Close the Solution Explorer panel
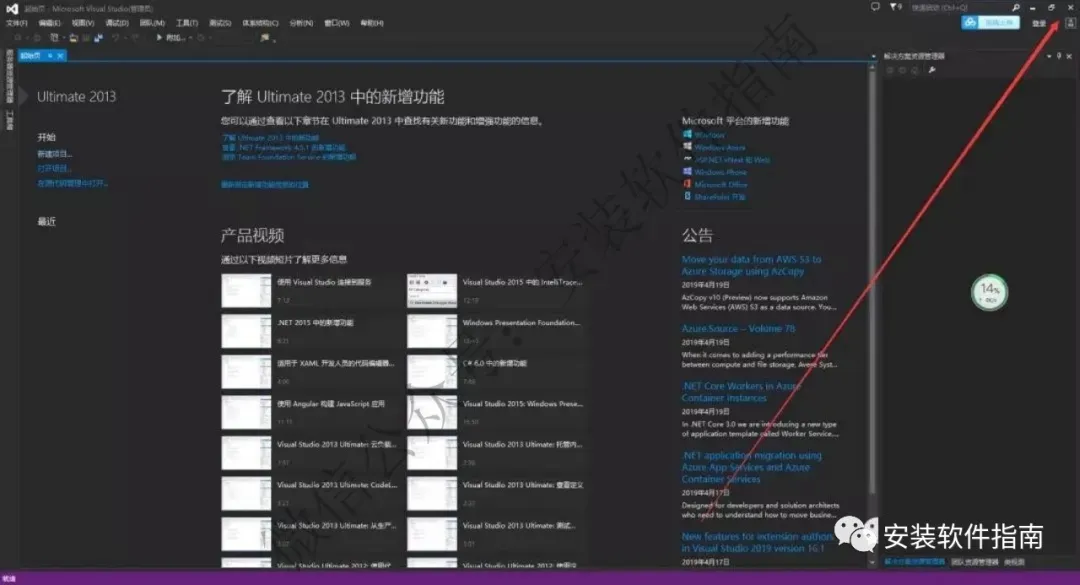The width and height of the screenshot is (1080, 585). coord(1070,56)
